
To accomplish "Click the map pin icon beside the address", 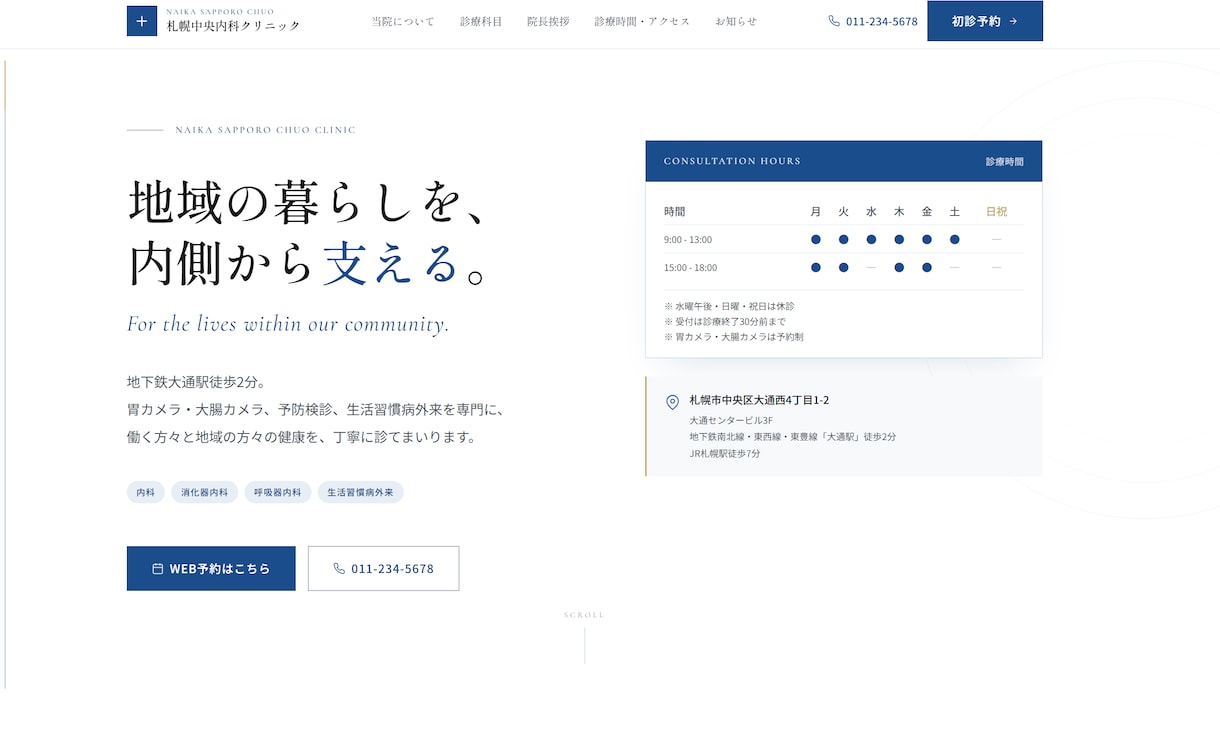I will (x=672, y=402).
